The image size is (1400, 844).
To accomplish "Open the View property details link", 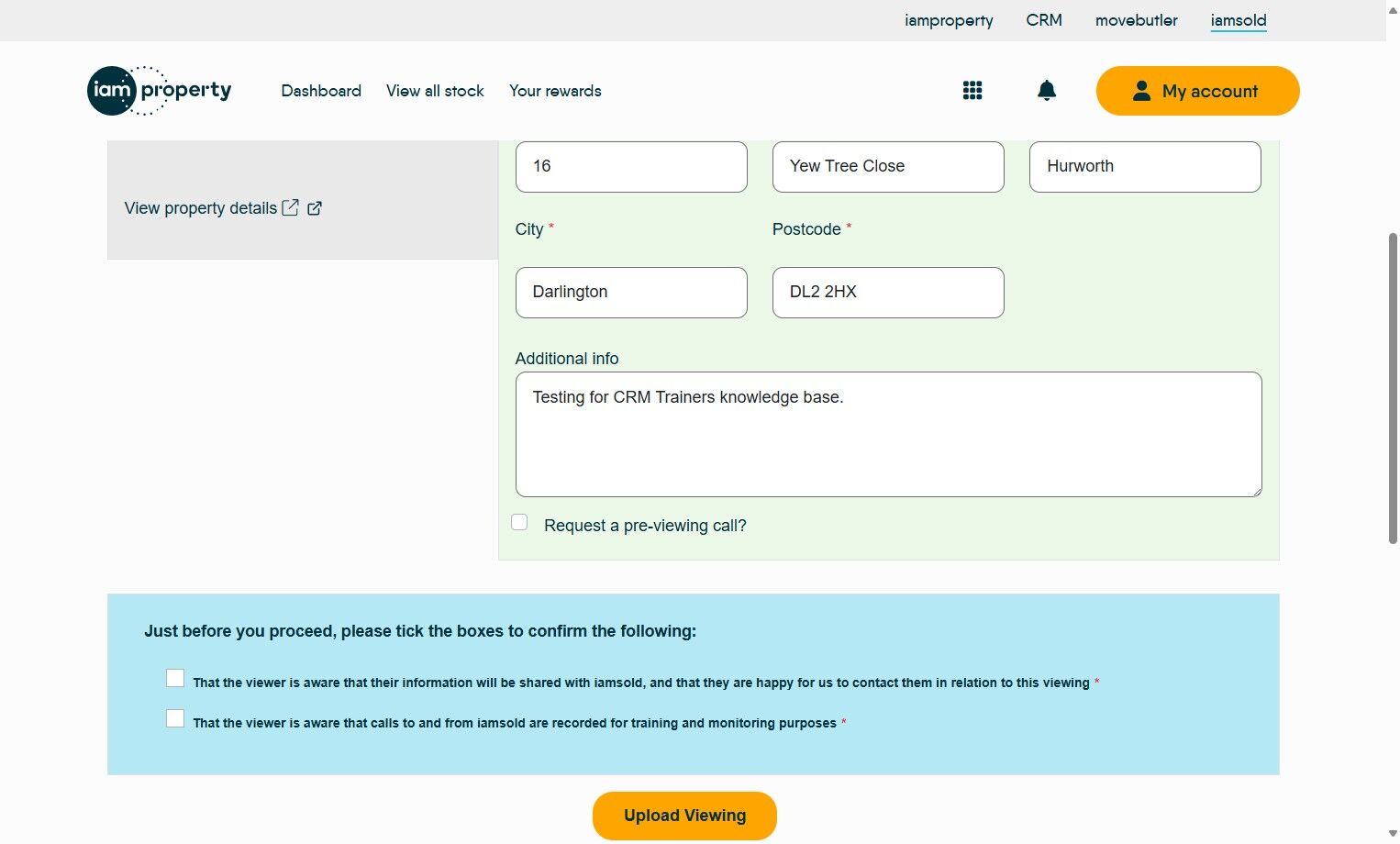I will pyautogui.click(x=201, y=208).
